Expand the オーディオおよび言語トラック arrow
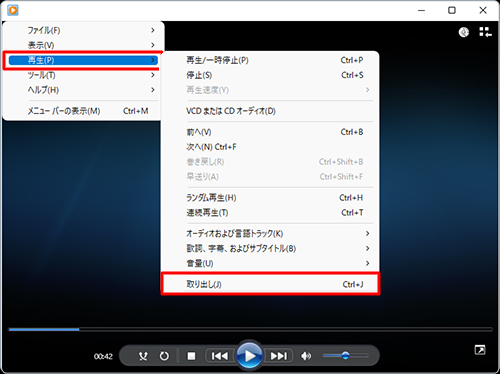Screen dimensions: 500x374 click(367, 234)
